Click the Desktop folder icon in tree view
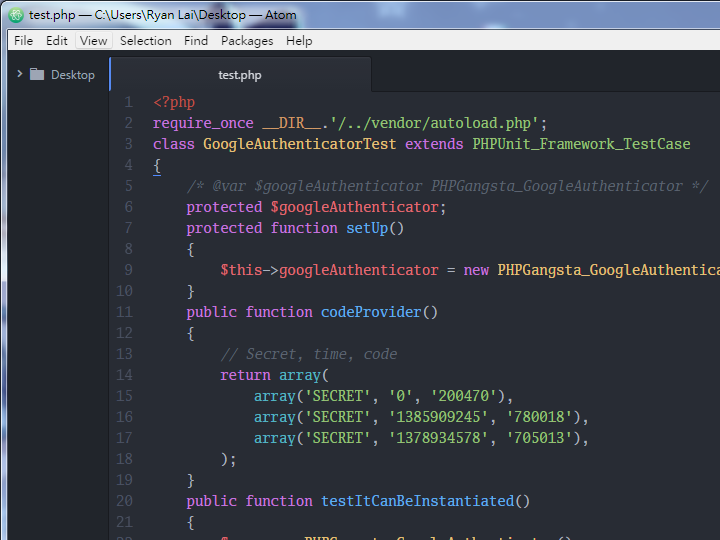Screen dimensions: 720x540 [37, 74]
